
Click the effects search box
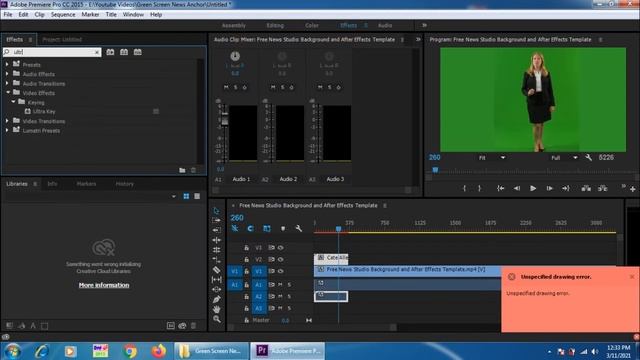pyautogui.click(x=52, y=52)
